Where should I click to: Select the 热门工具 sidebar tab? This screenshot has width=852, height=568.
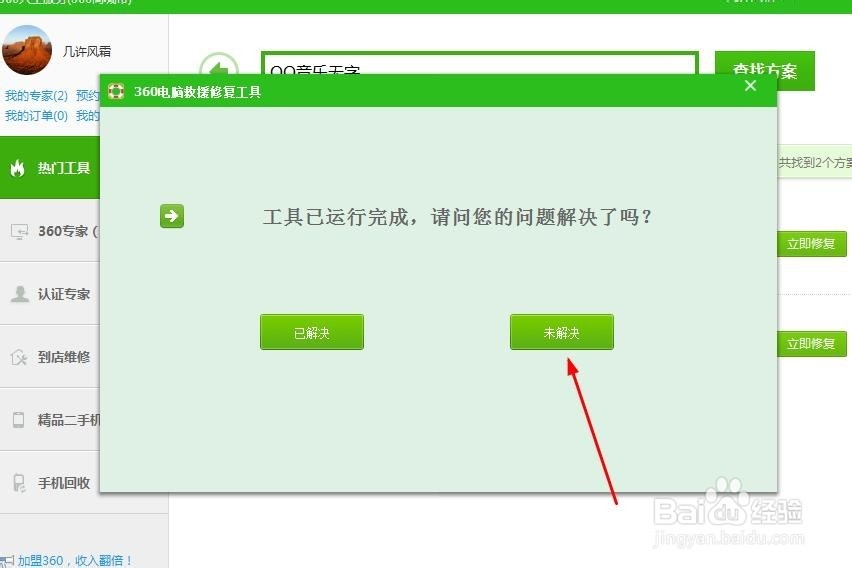(50, 168)
